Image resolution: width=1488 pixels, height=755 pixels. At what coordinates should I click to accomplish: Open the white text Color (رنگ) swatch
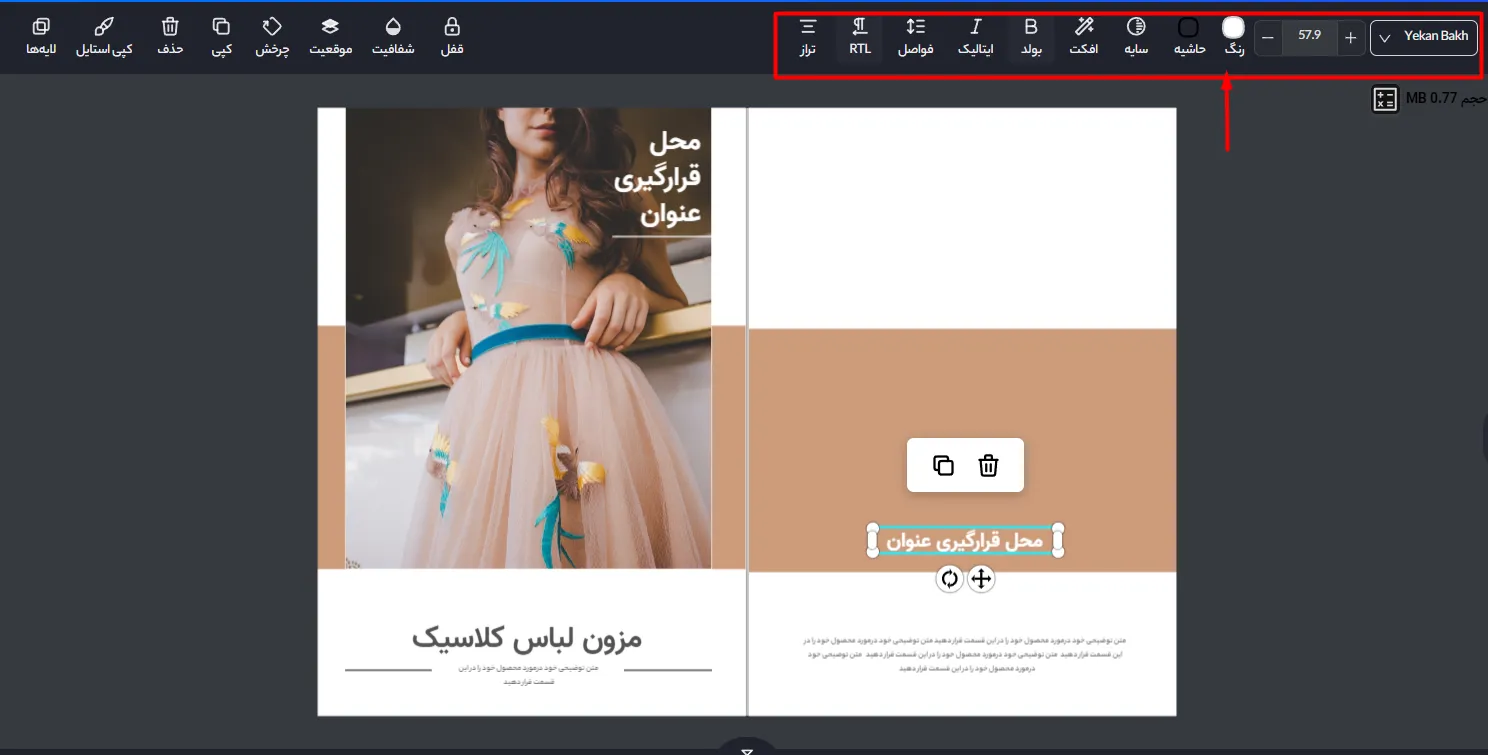coord(1233,28)
